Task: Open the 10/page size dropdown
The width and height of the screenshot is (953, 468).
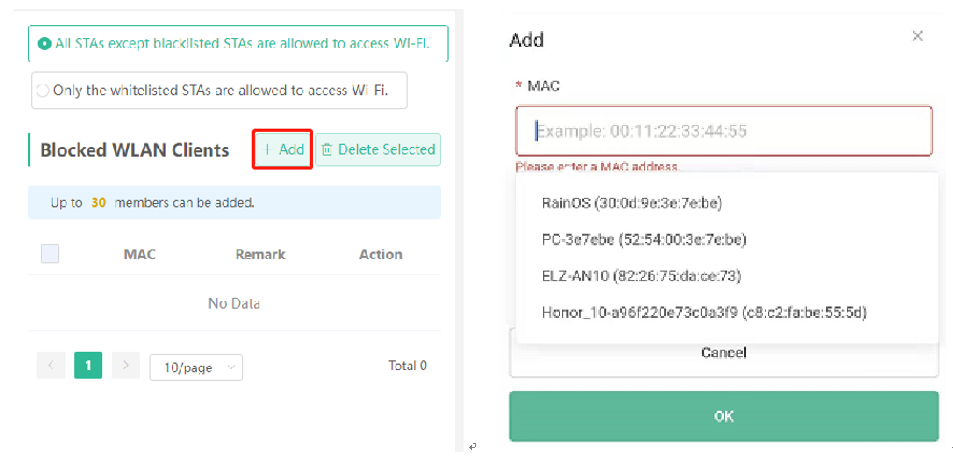Action: tap(196, 368)
